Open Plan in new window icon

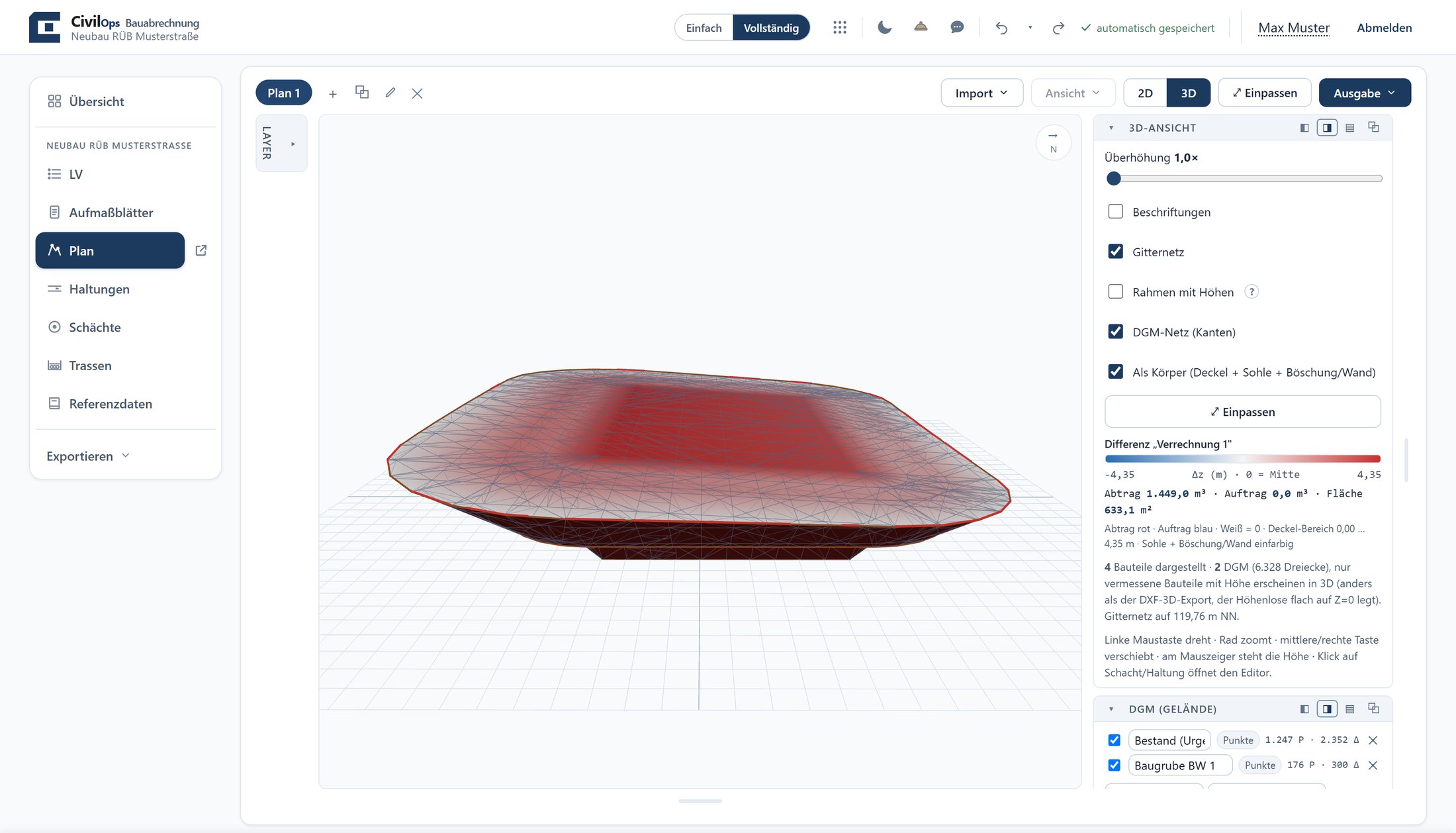pyautogui.click(x=201, y=250)
